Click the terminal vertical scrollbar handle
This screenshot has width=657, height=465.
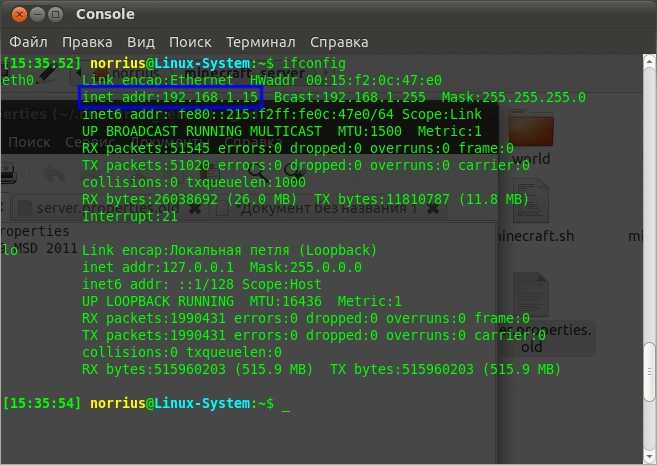(649, 372)
